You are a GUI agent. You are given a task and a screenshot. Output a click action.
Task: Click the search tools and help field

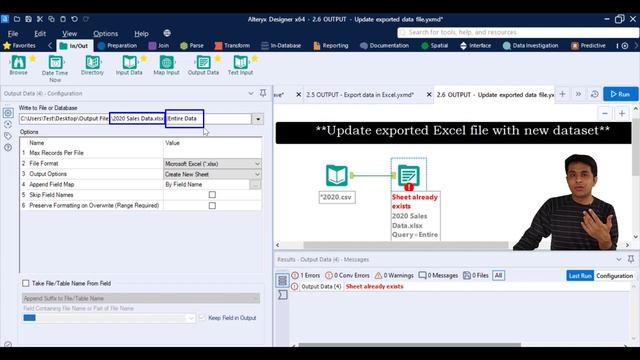tap(518, 32)
